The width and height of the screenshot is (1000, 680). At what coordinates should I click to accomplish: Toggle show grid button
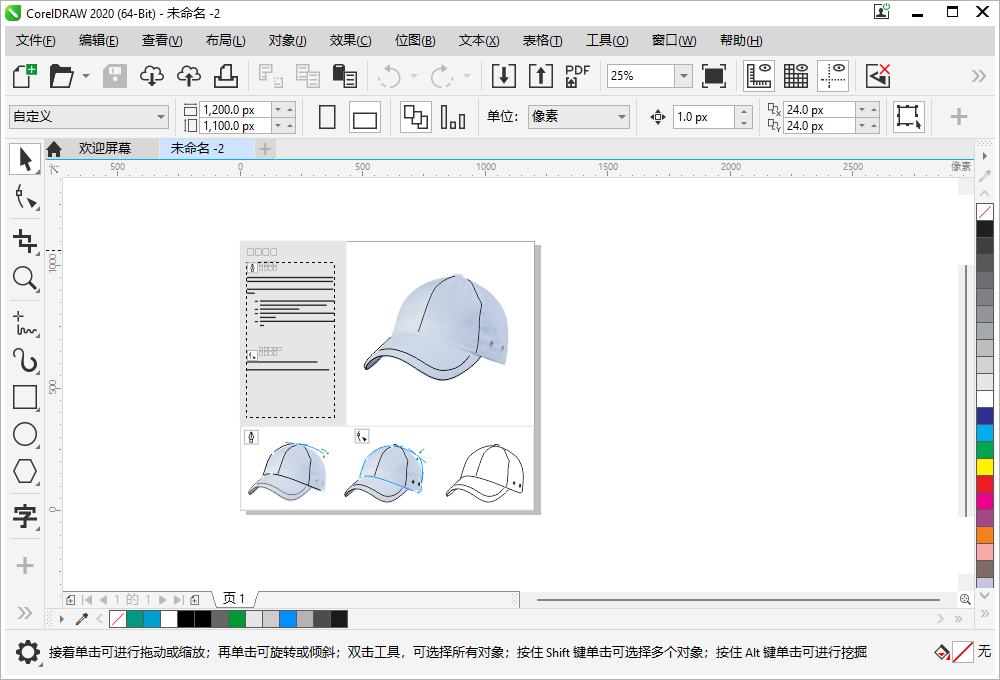pyautogui.click(x=796, y=76)
